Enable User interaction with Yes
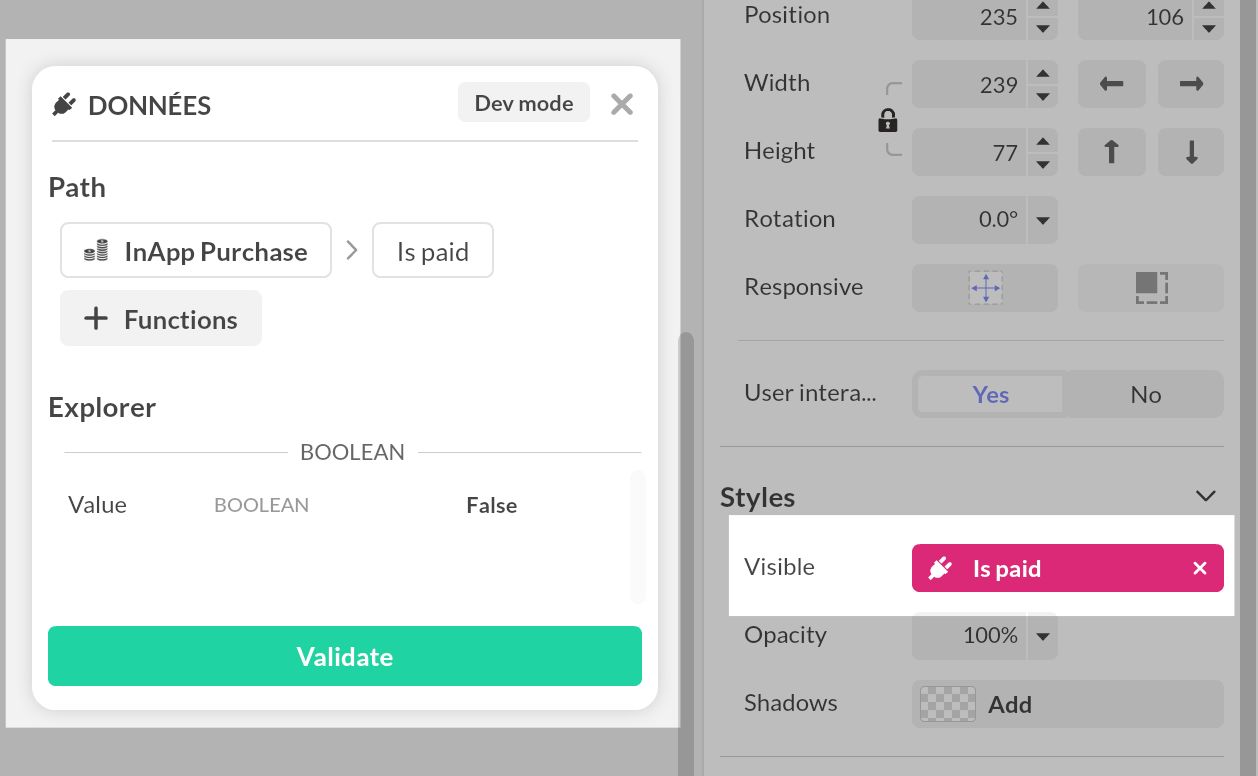Screen dimensions: 1258x776 coord(989,394)
